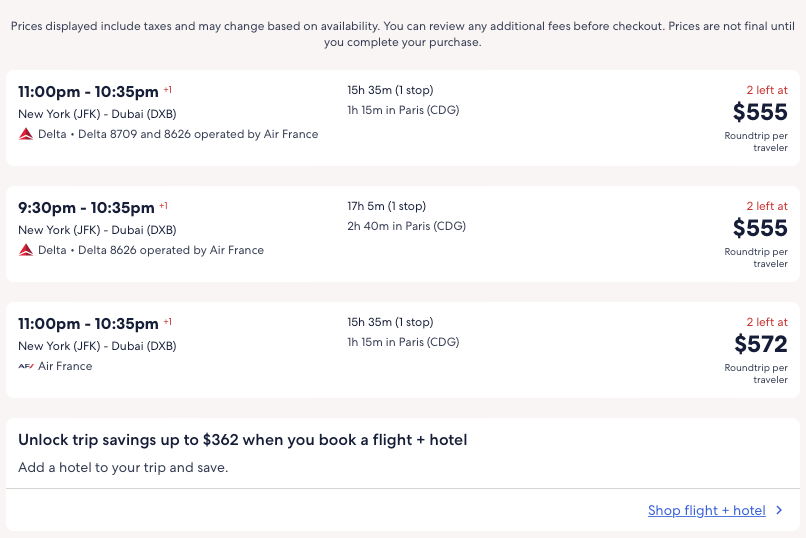
Task: Click Add a hotel to your trip text
Action: pos(123,467)
